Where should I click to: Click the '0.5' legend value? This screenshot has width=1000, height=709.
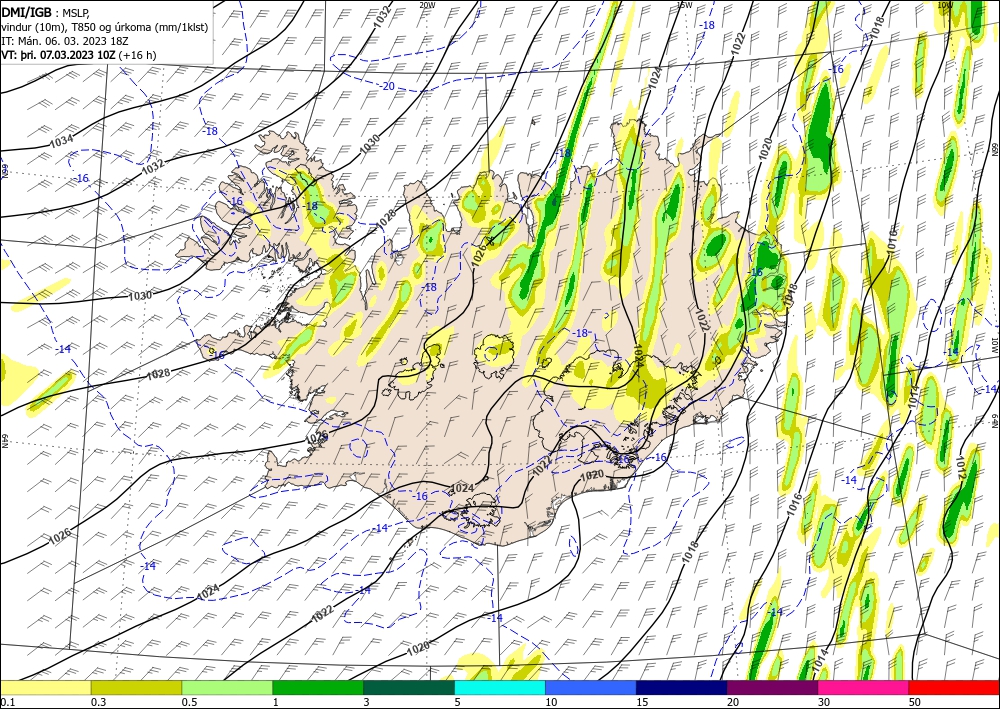pos(189,702)
